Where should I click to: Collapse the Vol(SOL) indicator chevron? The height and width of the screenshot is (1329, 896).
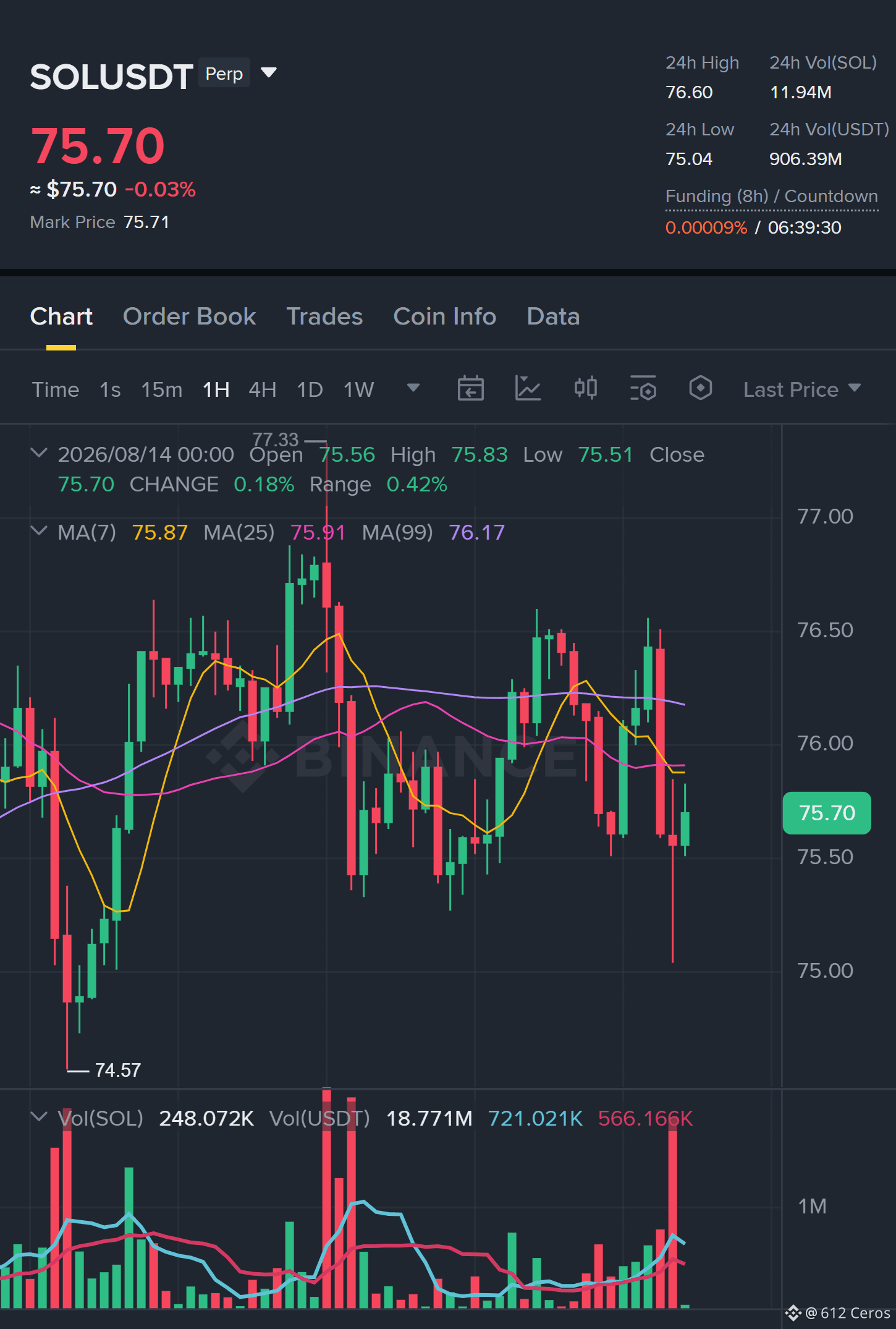click(x=38, y=1117)
